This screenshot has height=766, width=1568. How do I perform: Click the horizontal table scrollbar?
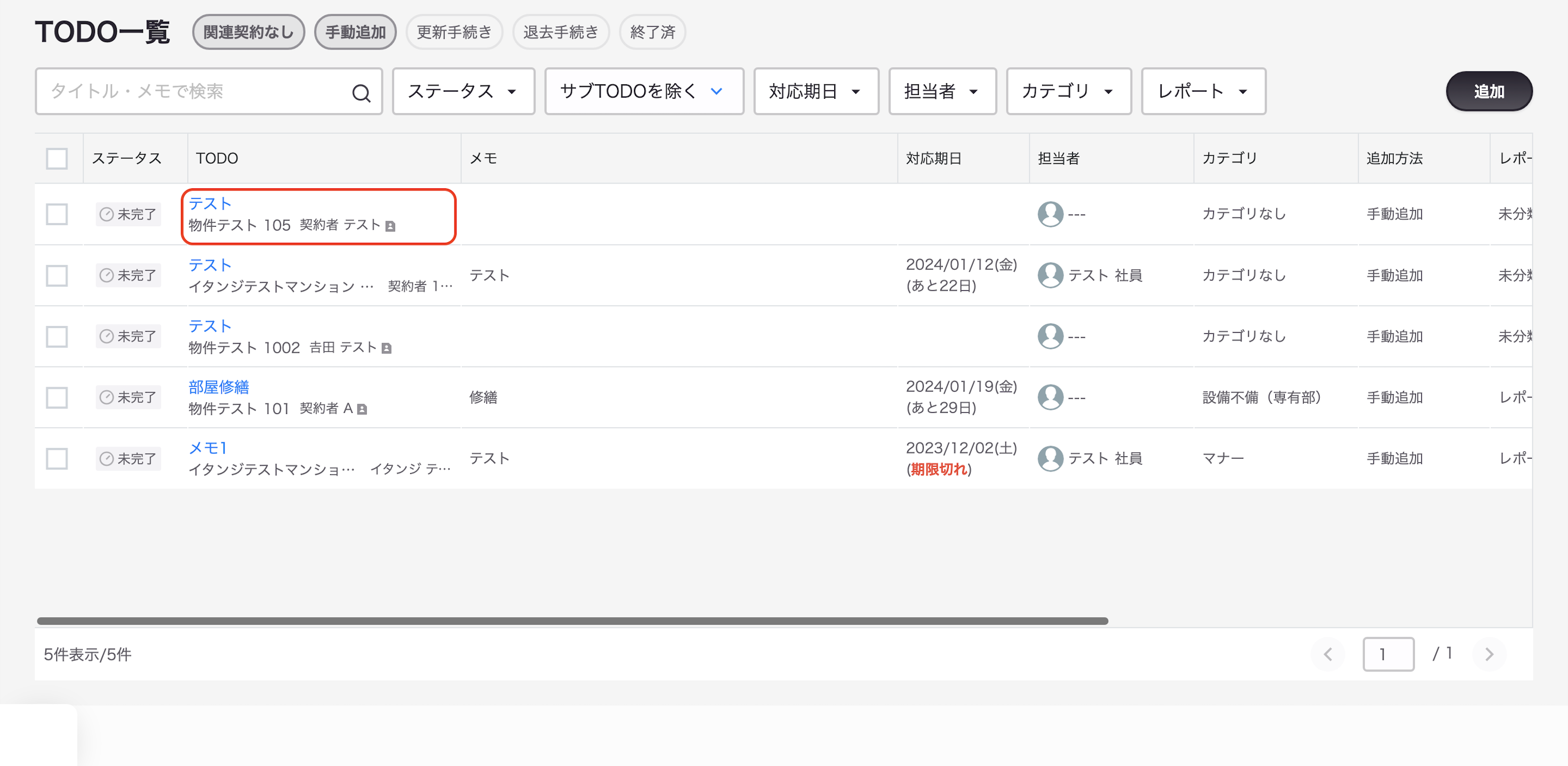point(572,621)
